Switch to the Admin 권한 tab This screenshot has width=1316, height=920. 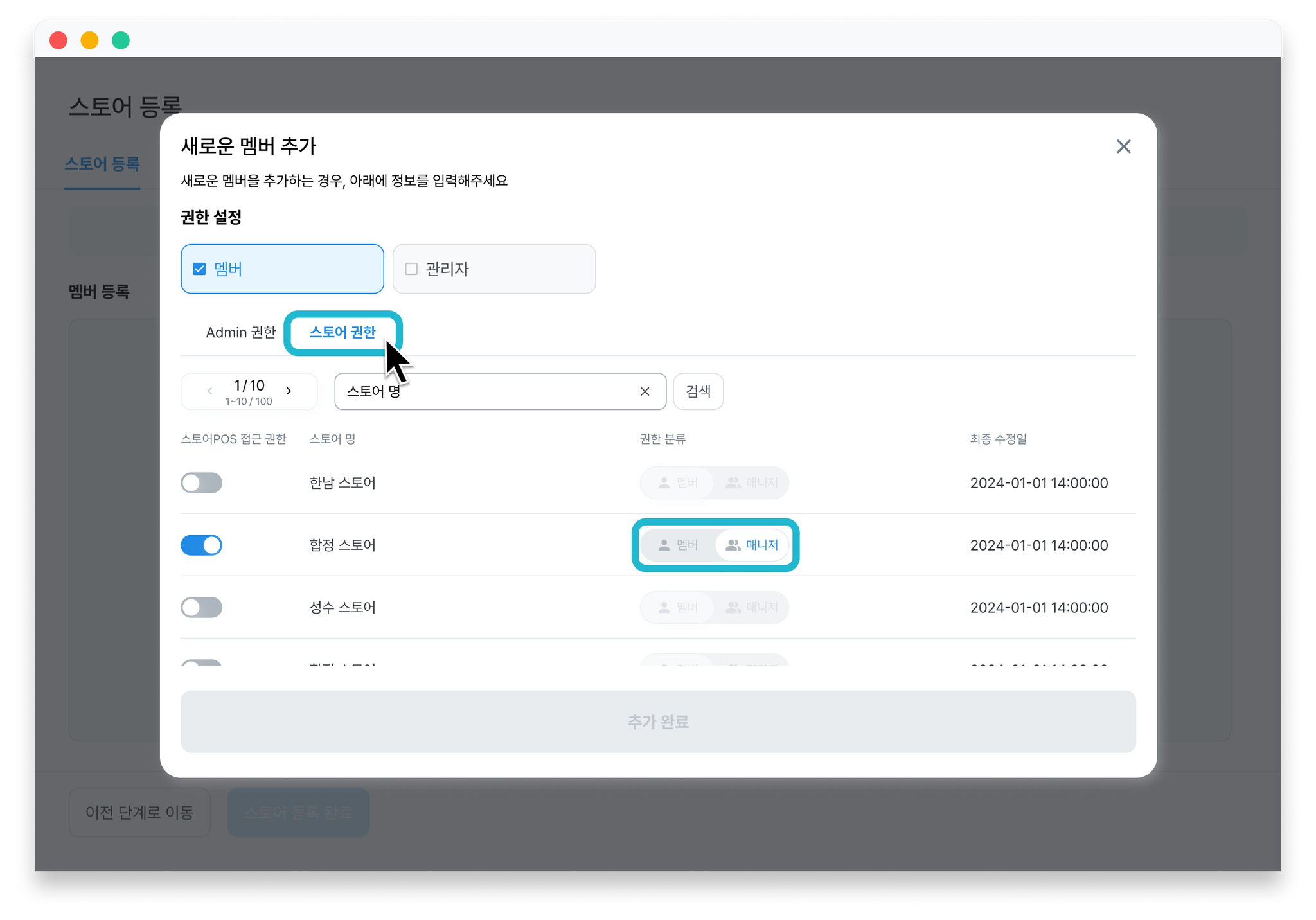pyautogui.click(x=240, y=332)
